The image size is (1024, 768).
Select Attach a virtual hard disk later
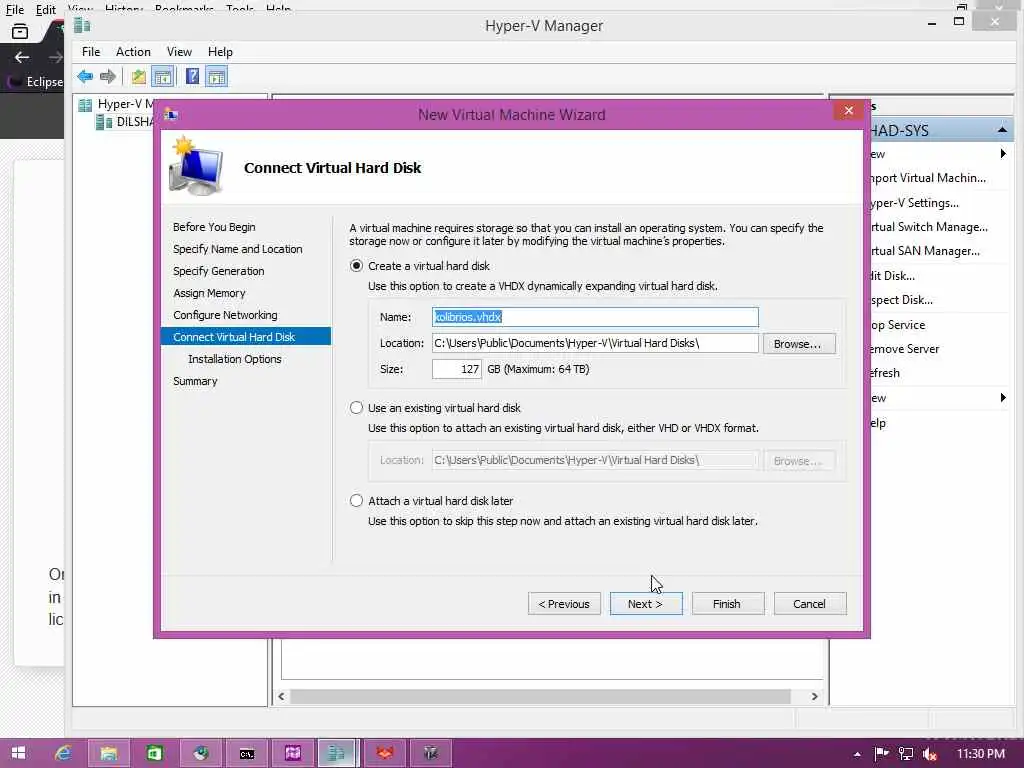(356, 501)
